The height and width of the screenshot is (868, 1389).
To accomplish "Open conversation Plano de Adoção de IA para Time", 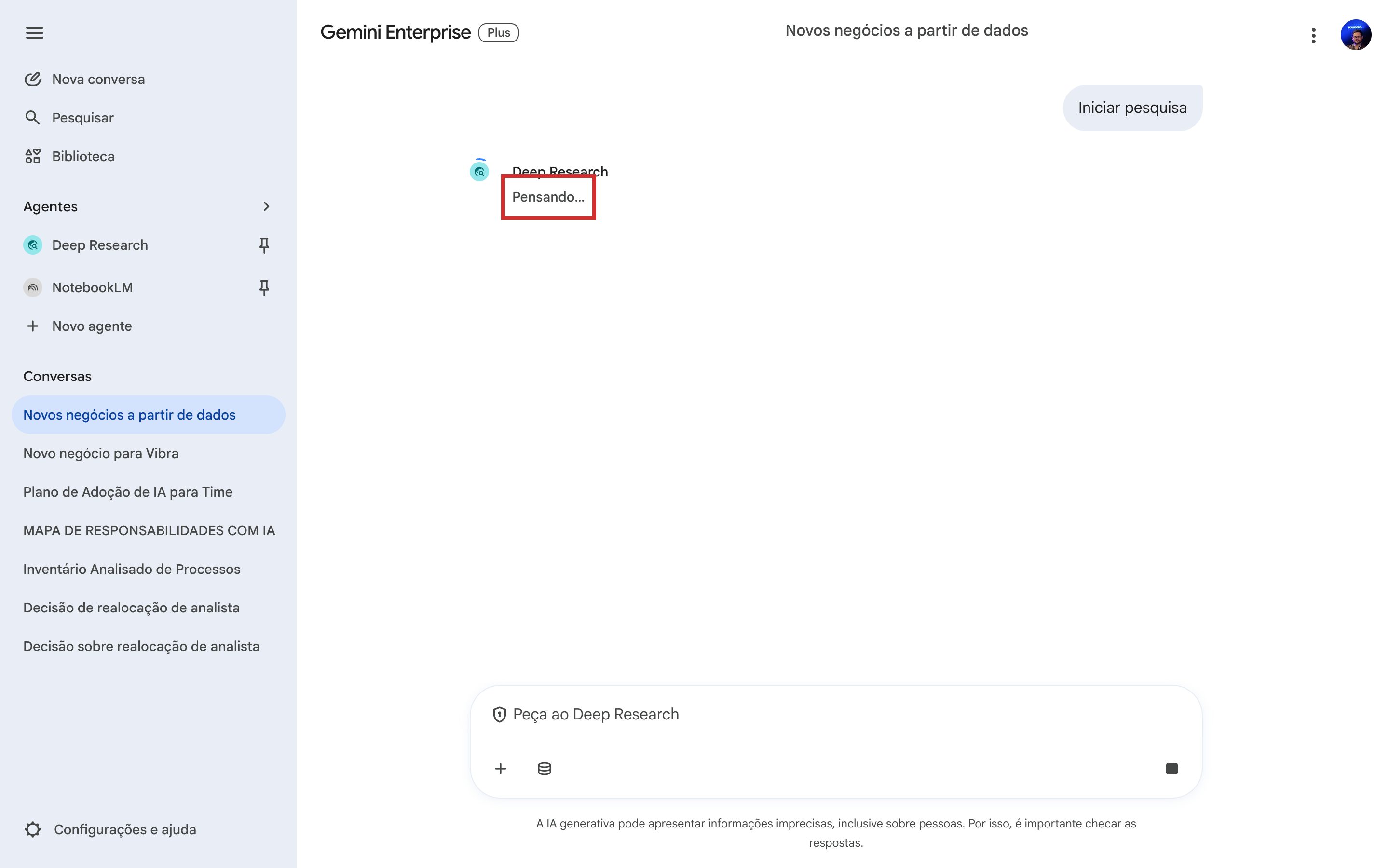I will pos(127,492).
